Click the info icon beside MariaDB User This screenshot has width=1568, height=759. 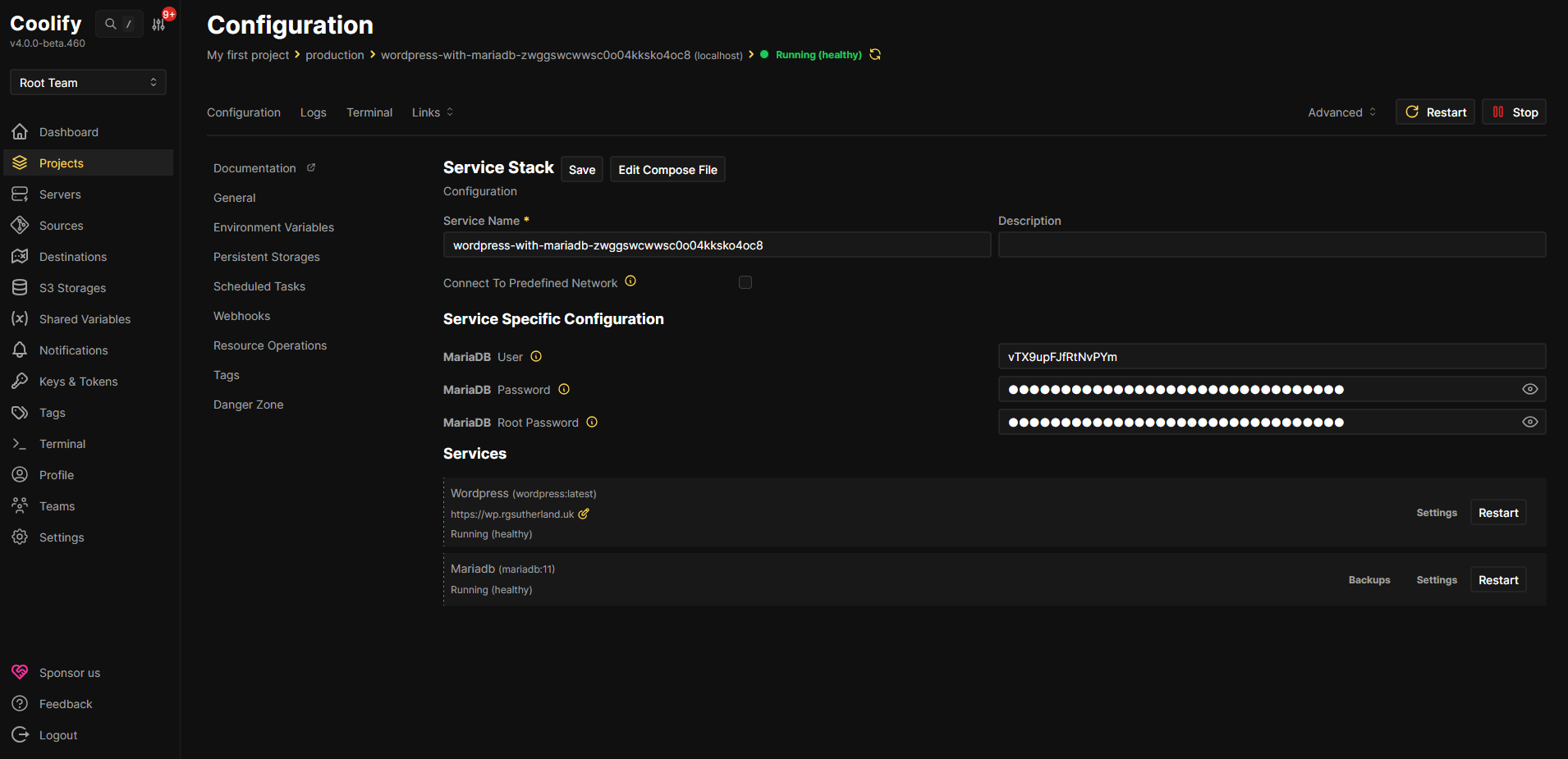(536, 356)
